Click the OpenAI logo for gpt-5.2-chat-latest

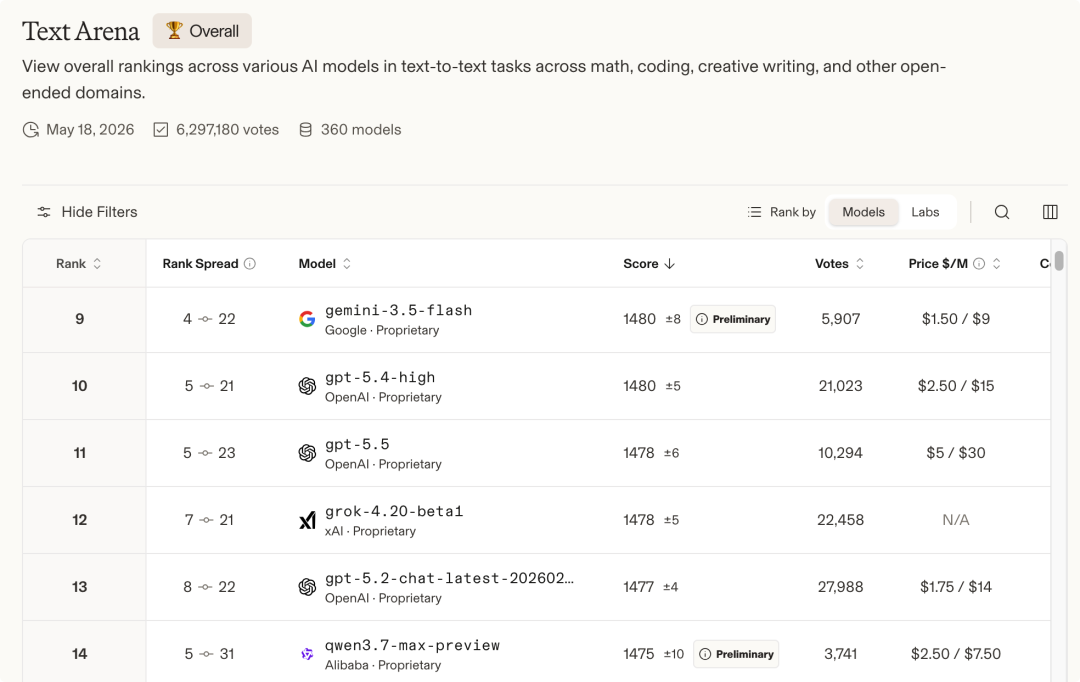pyautogui.click(x=307, y=587)
